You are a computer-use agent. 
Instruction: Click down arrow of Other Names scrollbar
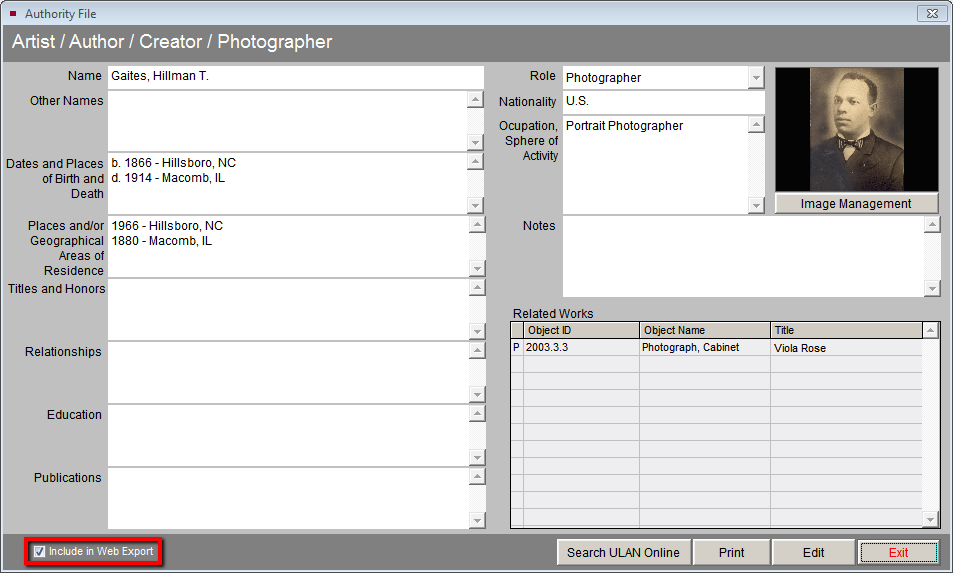coord(475,143)
